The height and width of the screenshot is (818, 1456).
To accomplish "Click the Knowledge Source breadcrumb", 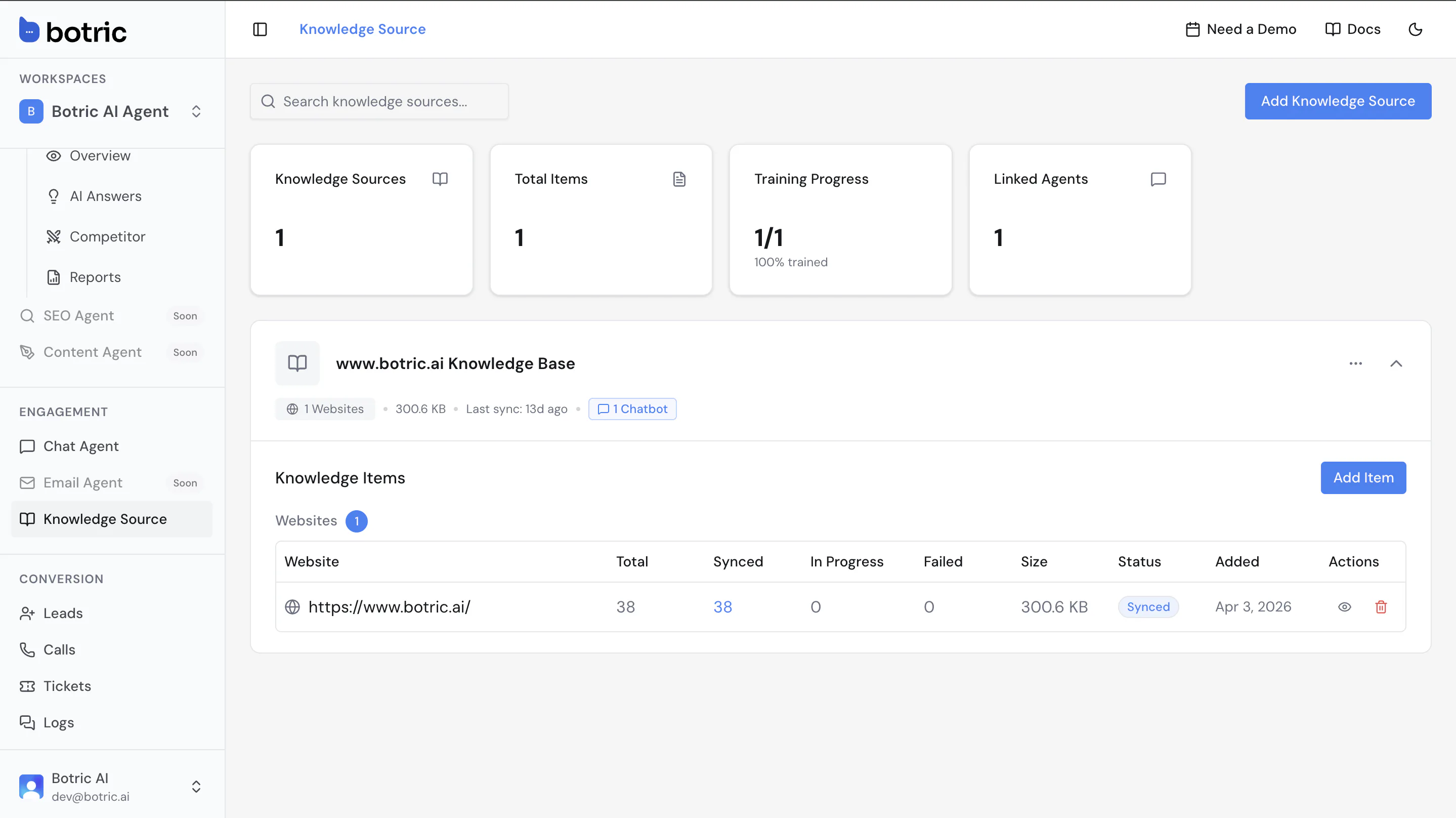I will point(362,29).
